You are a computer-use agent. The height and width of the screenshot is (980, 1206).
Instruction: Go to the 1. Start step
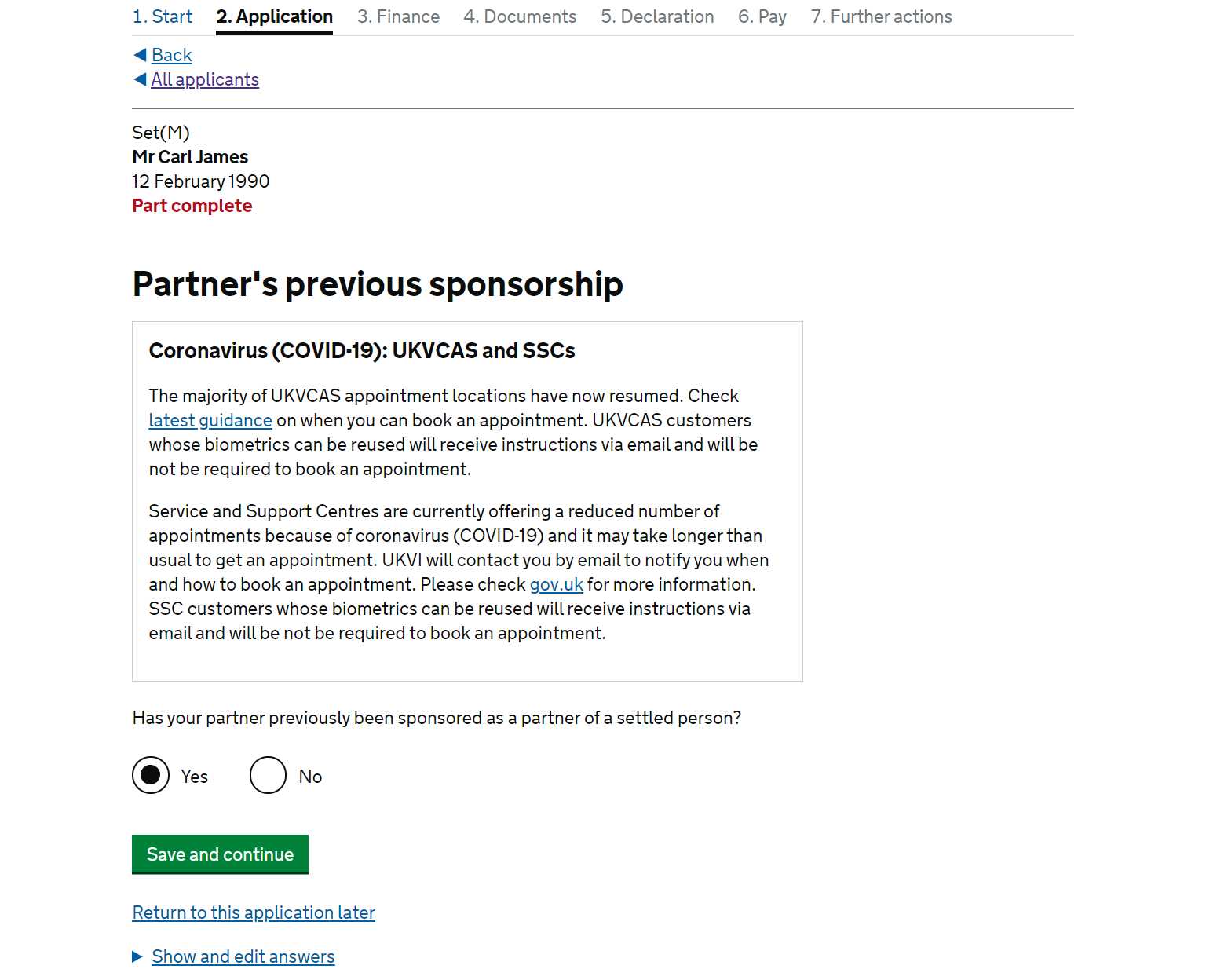163,16
